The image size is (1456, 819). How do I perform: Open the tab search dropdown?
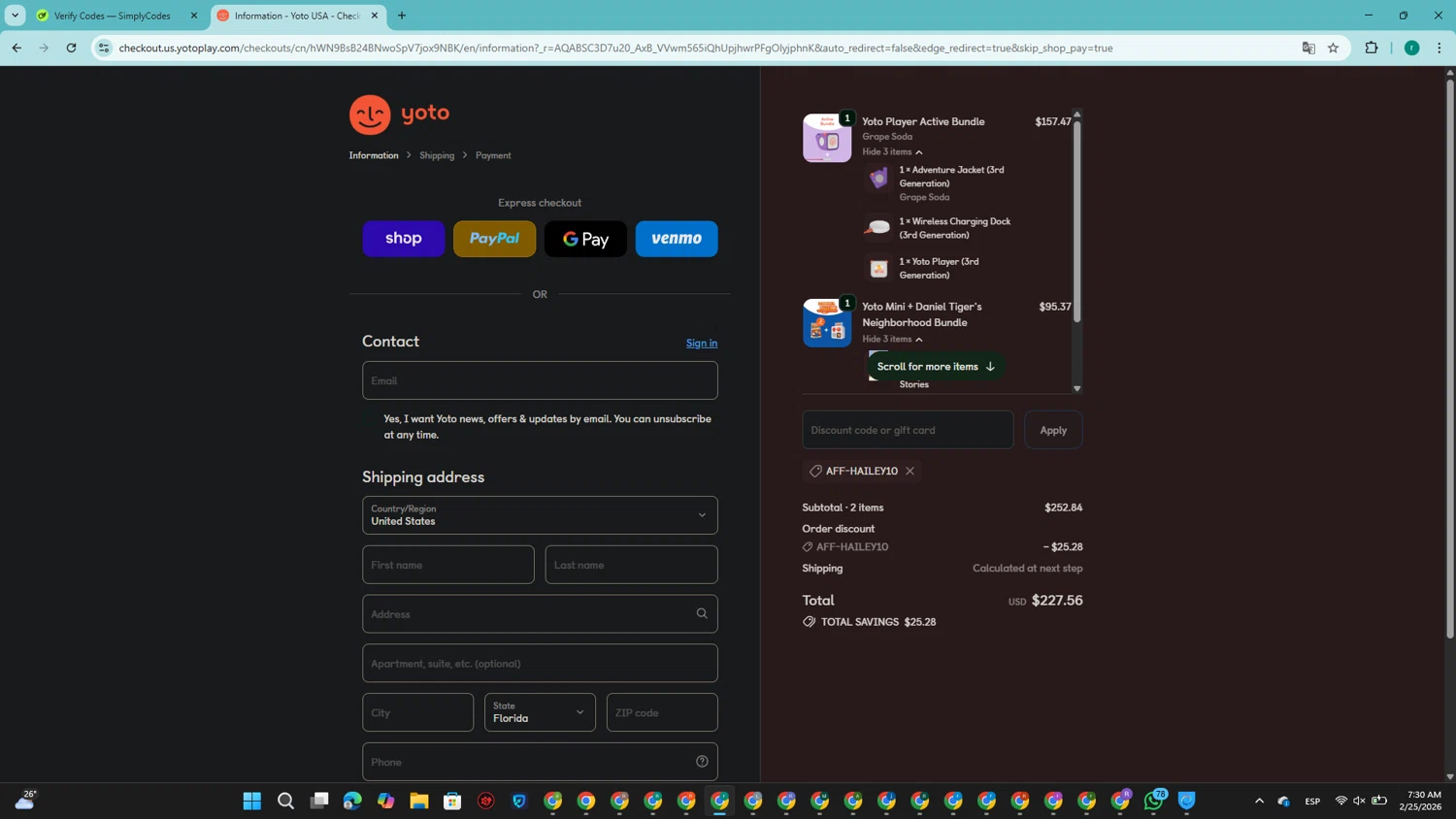pos(15,16)
